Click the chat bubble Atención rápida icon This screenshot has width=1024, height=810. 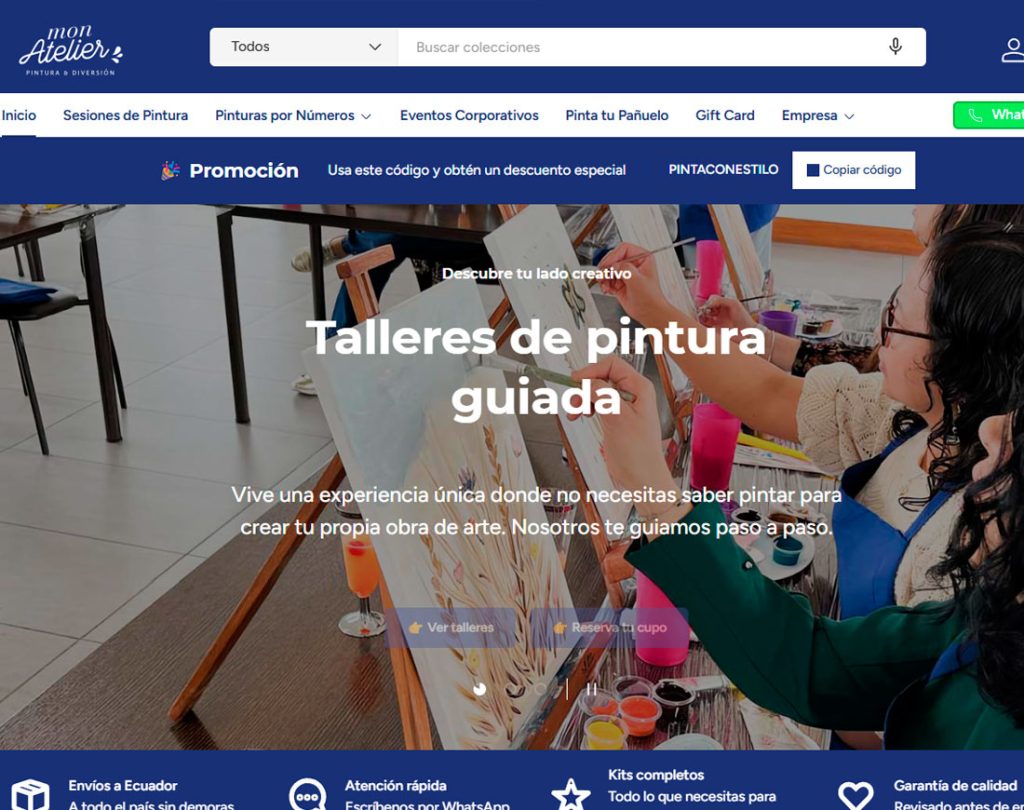click(307, 794)
